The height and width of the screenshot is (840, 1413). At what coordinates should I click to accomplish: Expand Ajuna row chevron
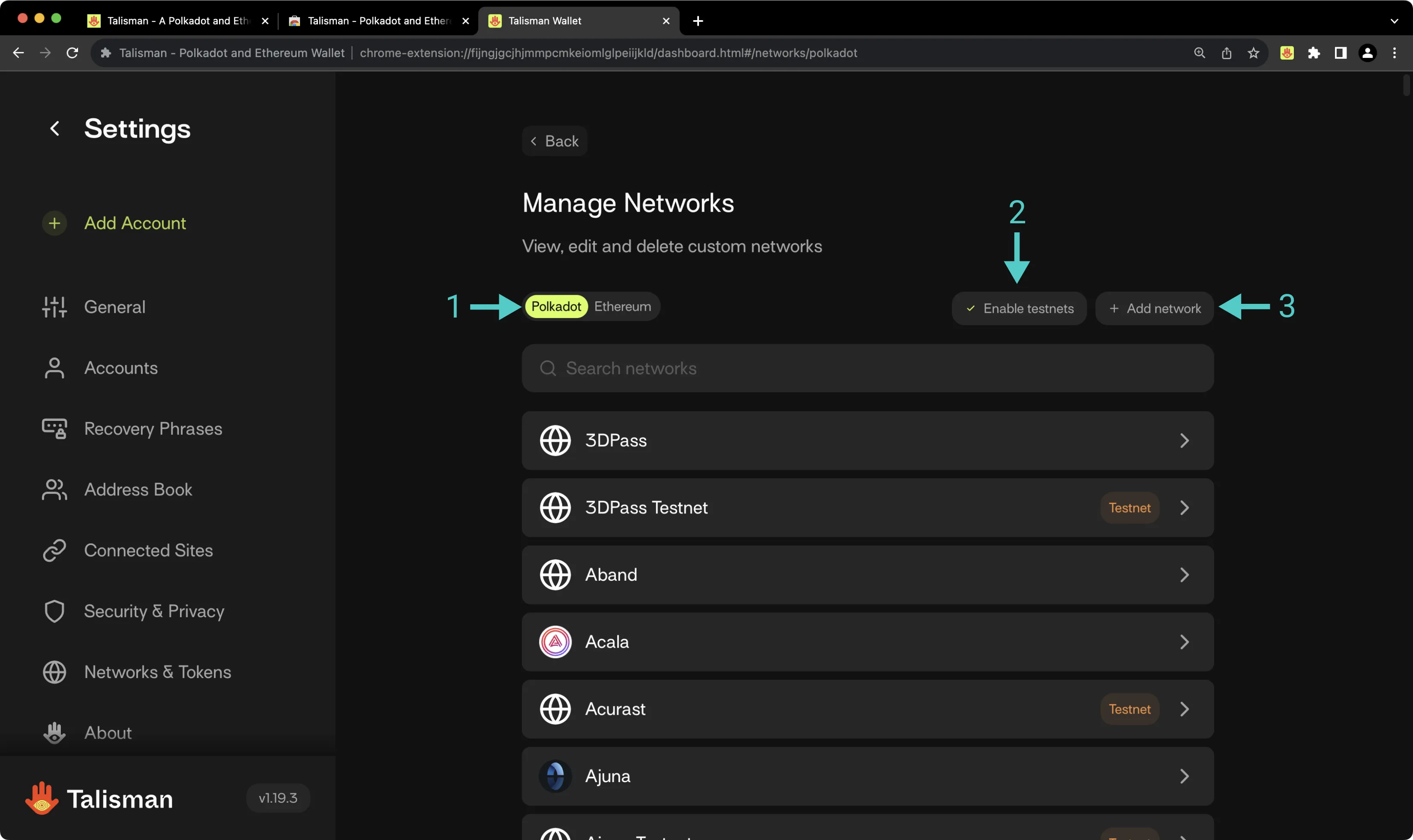(x=1185, y=776)
